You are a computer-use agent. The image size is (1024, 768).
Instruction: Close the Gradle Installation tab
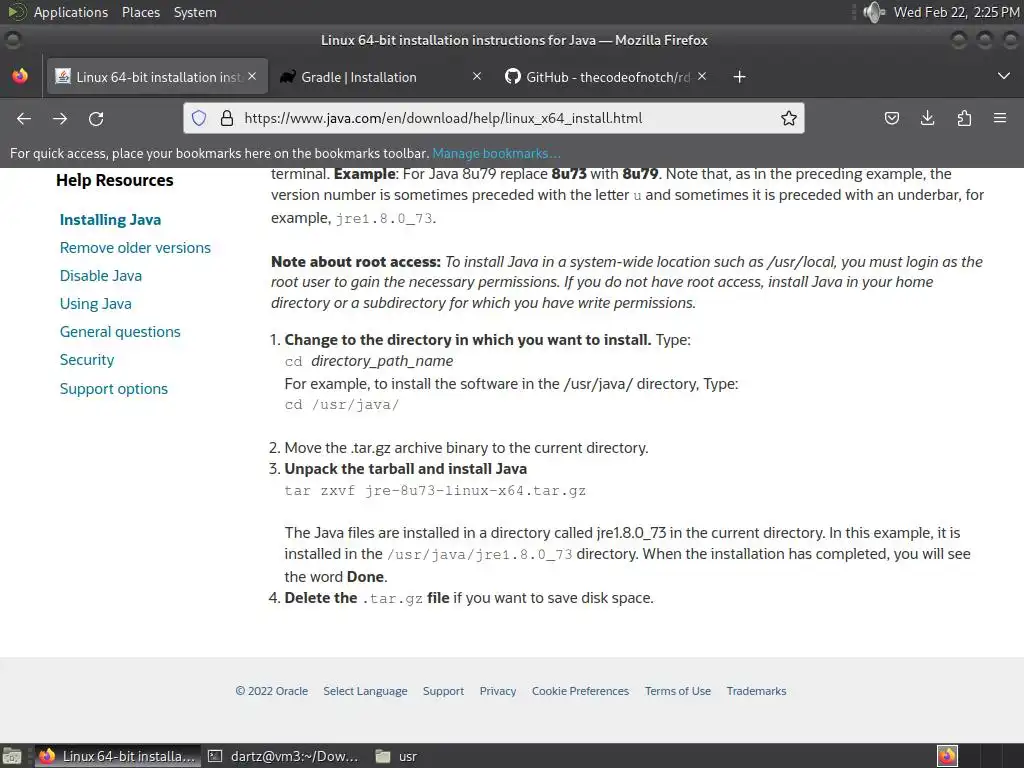(x=477, y=76)
